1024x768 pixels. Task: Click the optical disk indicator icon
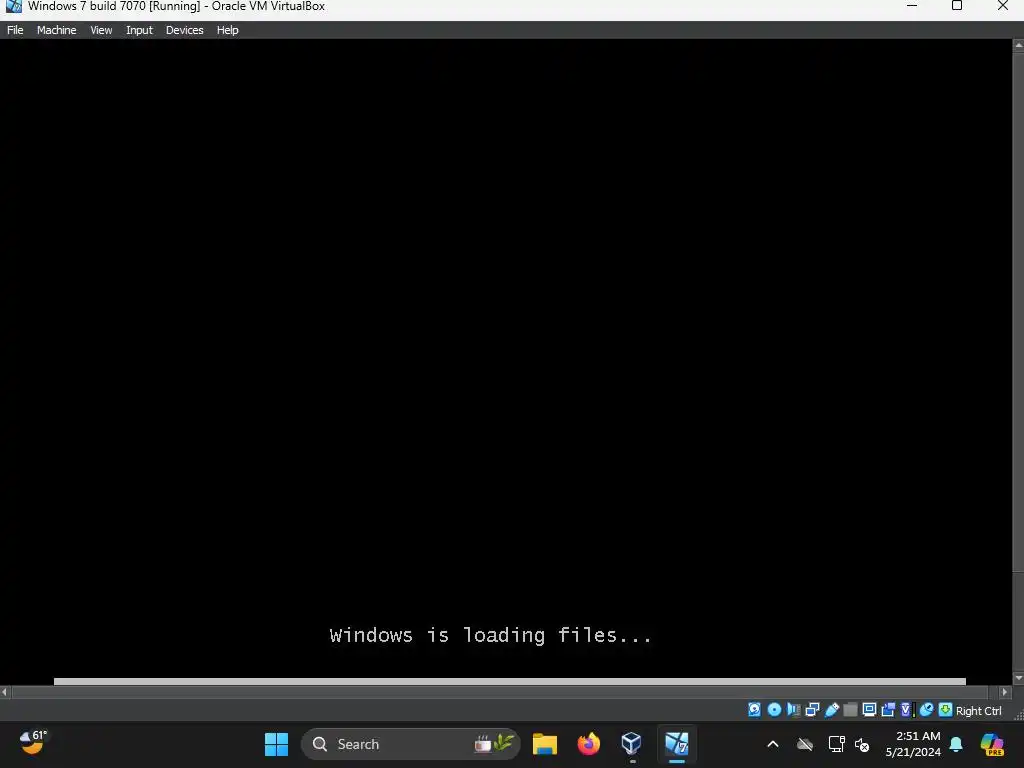(x=774, y=710)
